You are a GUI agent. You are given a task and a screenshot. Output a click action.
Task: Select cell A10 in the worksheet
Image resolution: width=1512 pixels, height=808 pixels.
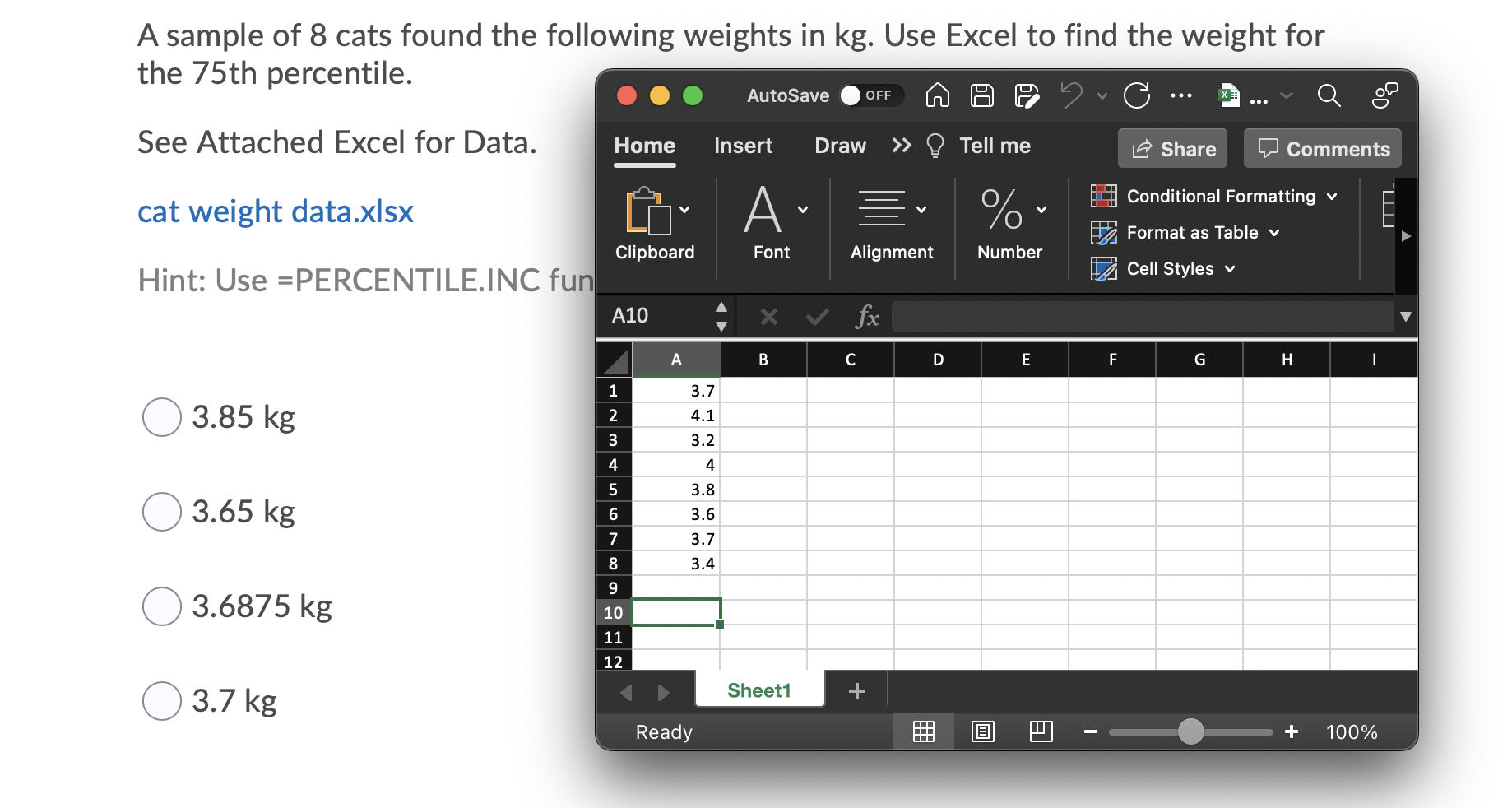click(x=676, y=612)
